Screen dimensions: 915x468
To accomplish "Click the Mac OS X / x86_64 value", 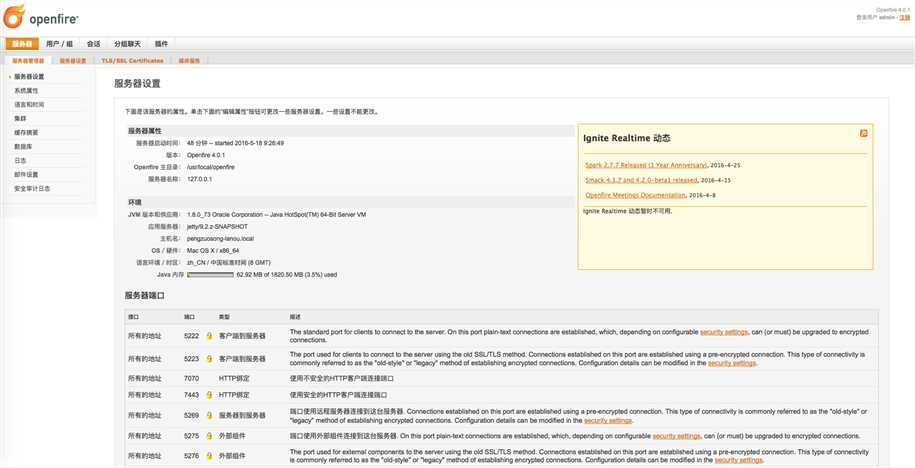I will [x=213, y=250].
